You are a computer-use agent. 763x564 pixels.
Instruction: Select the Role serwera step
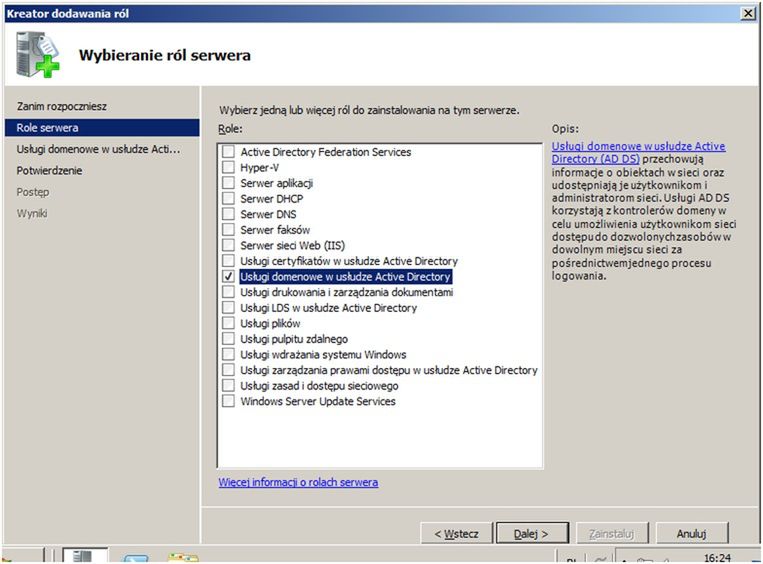(x=102, y=127)
